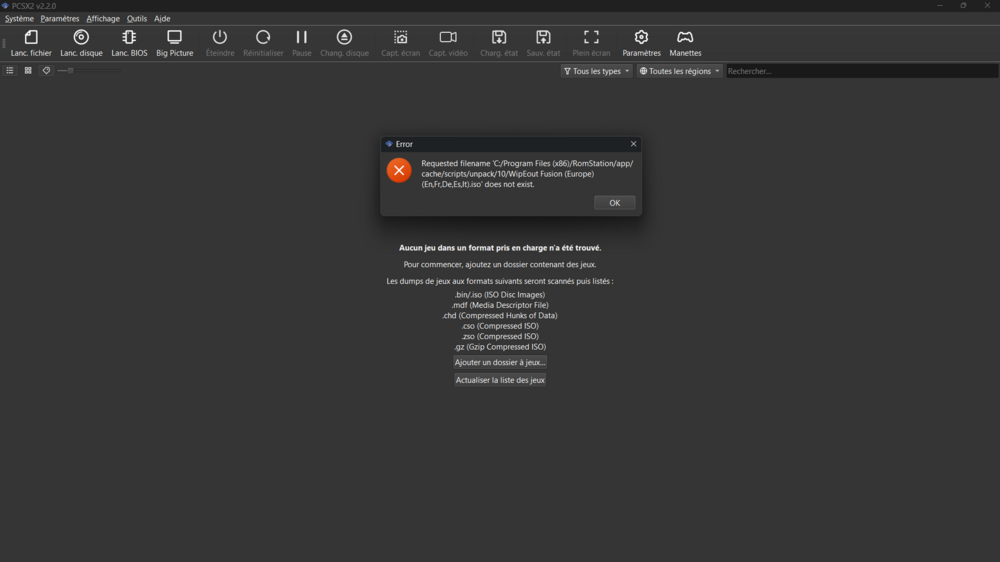Click the Plein écran fullscreen icon
Viewport: 1000px width, 562px height.
click(591, 43)
